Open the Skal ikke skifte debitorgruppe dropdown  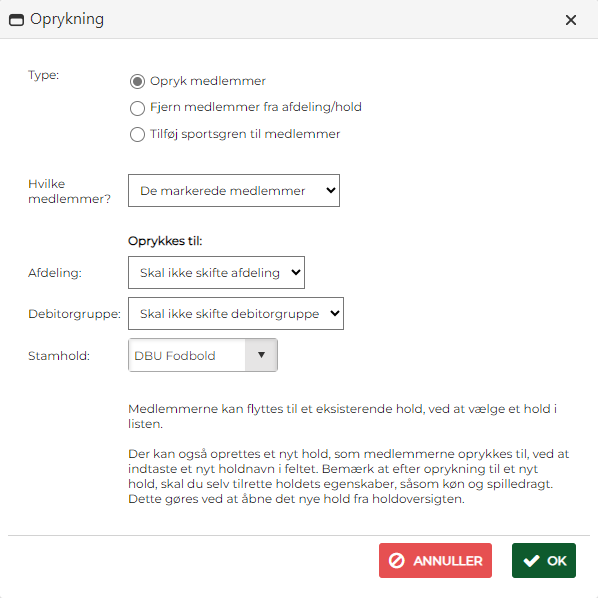click(x=236, y=313)
